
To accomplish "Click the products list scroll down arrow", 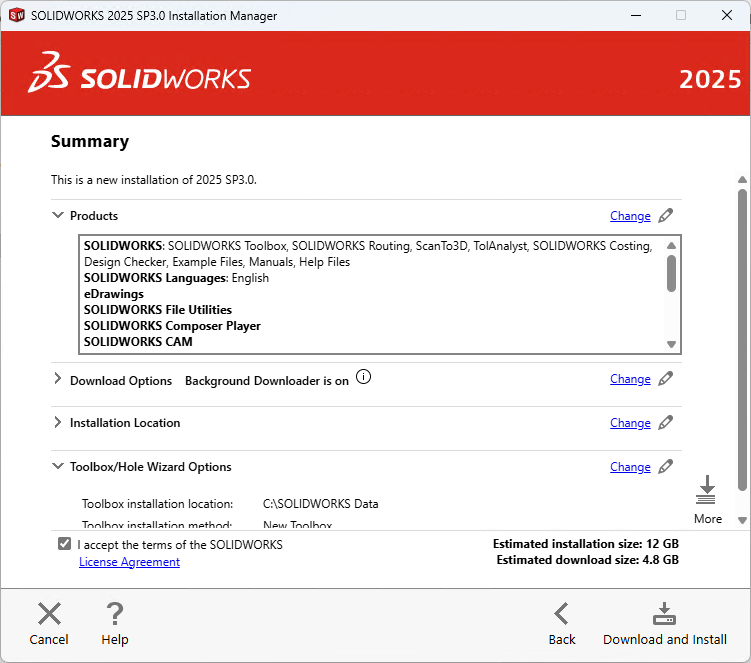I will click(672, 344).
